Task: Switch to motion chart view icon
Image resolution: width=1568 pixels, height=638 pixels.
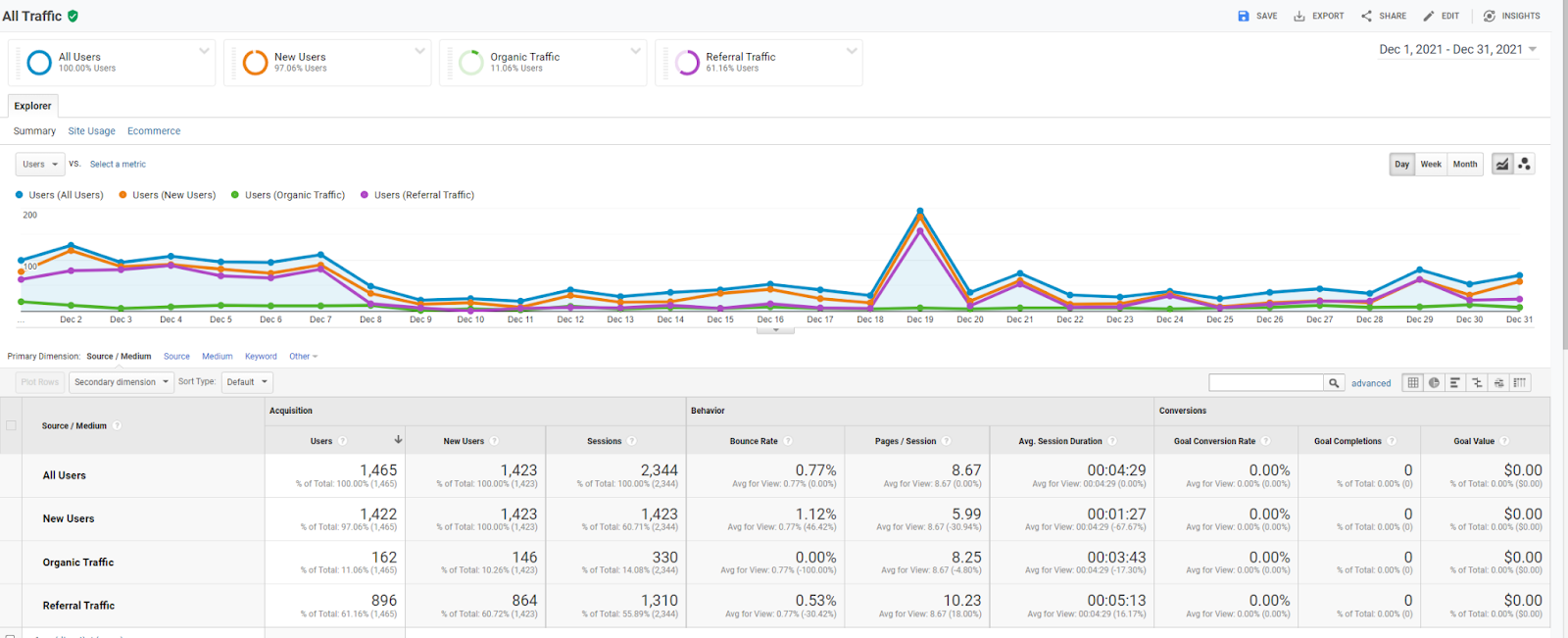Action: click(x=1524, y=164)
